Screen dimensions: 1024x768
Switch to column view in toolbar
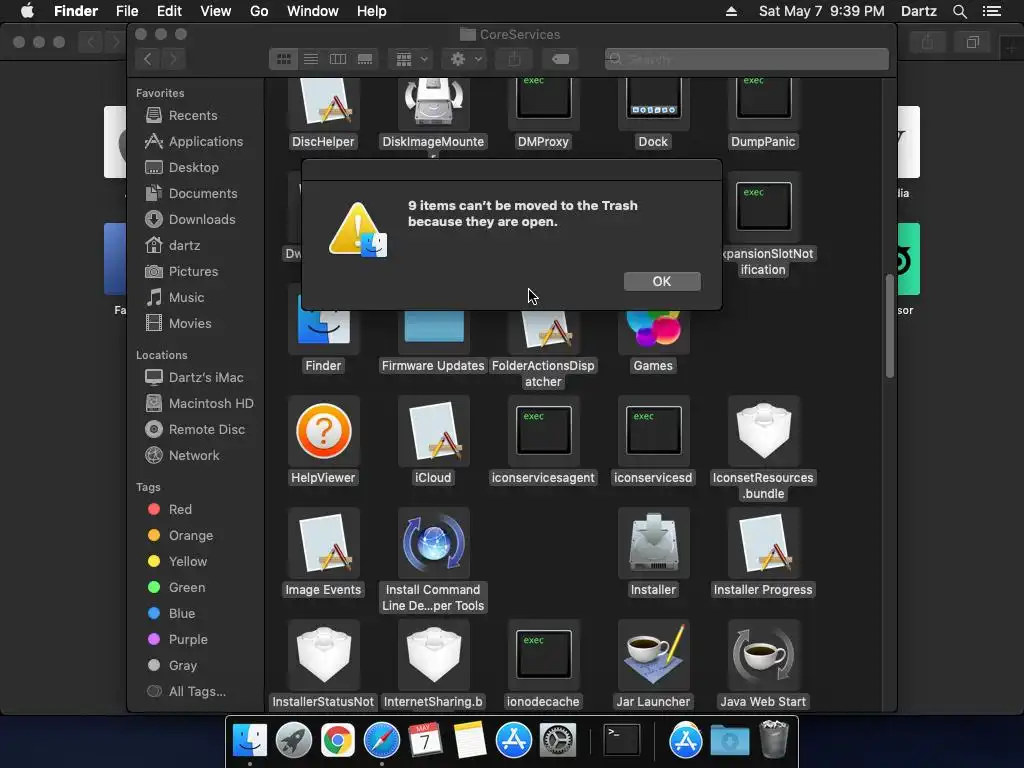tap(338, 59)
